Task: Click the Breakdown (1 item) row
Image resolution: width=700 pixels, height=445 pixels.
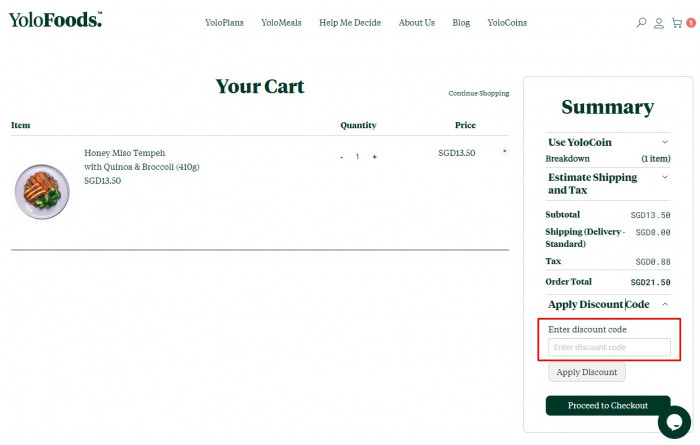Action: click(x=608, y=158)
